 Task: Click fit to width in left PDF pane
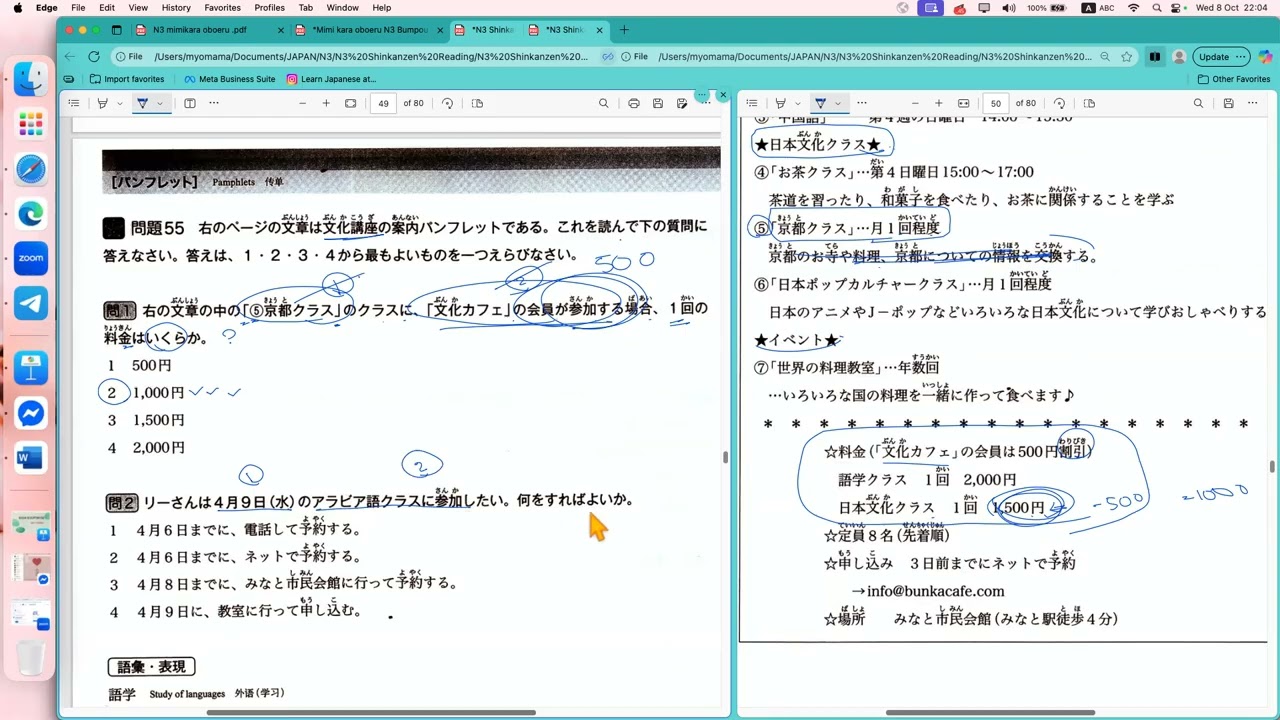tap(351, 103)
